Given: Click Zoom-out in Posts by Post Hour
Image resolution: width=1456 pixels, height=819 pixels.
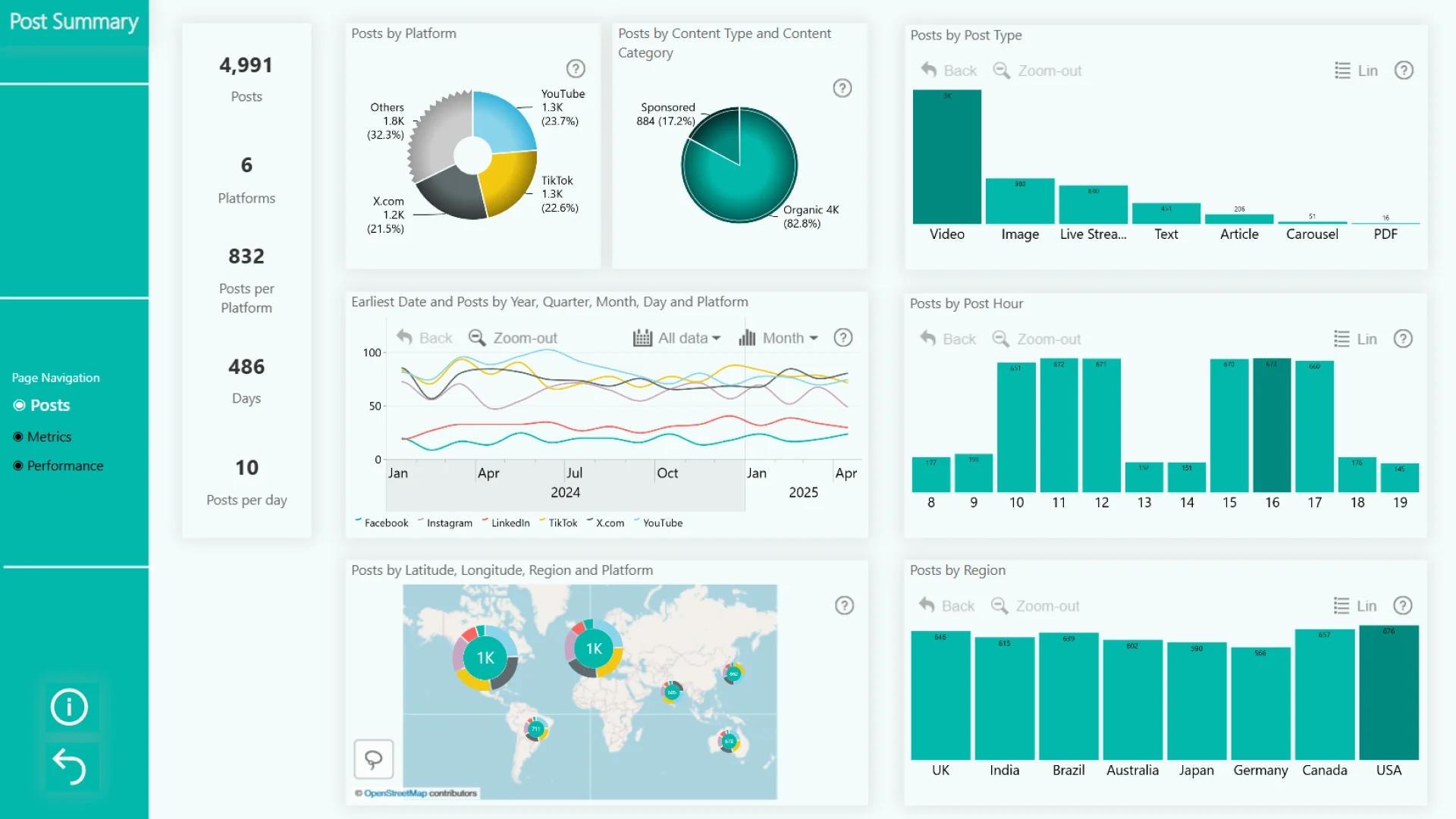Looking at the screenshot, I should tap(1037, 339).
